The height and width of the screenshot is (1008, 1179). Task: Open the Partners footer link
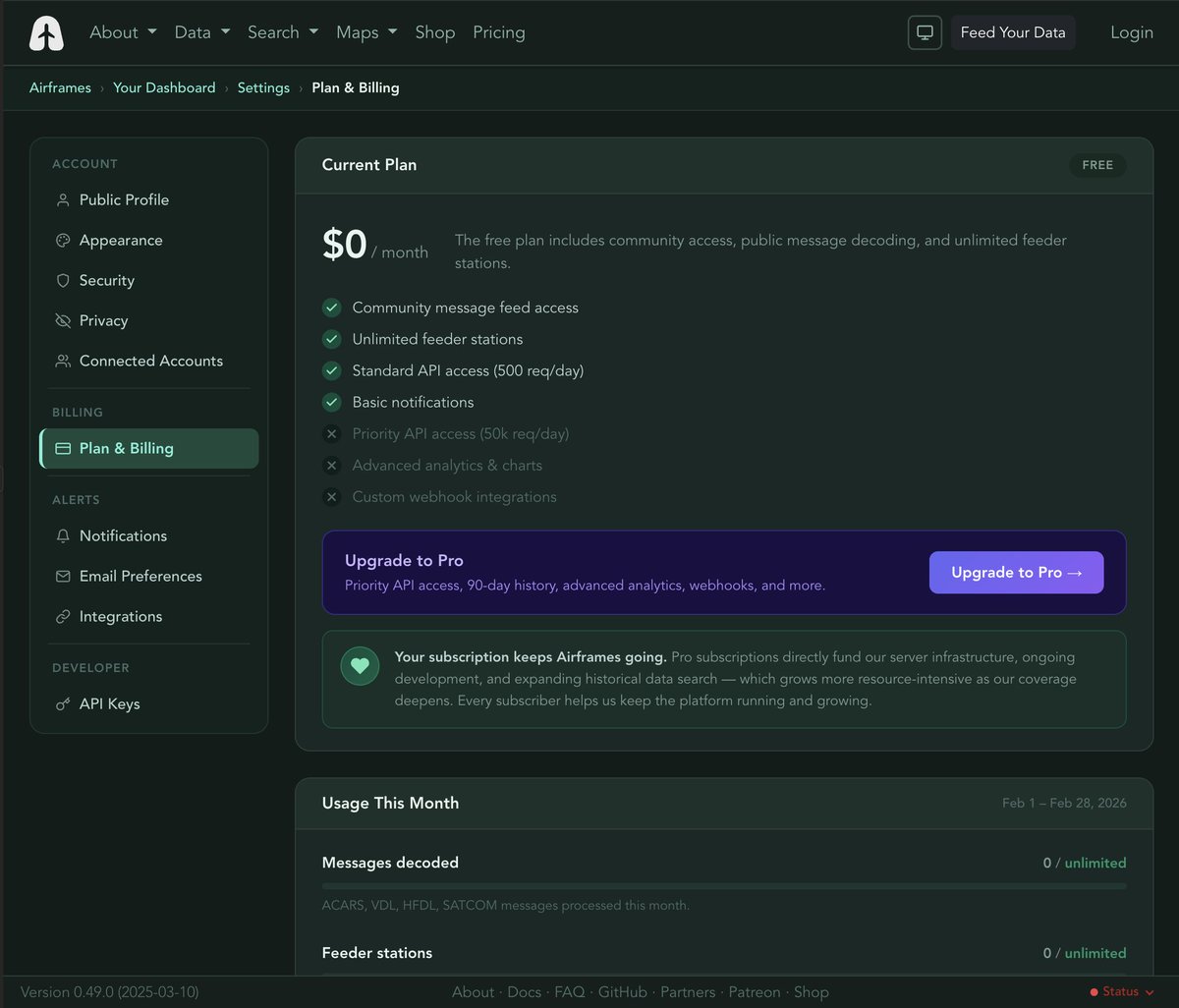pyautogui.click(x=688, y=992)
